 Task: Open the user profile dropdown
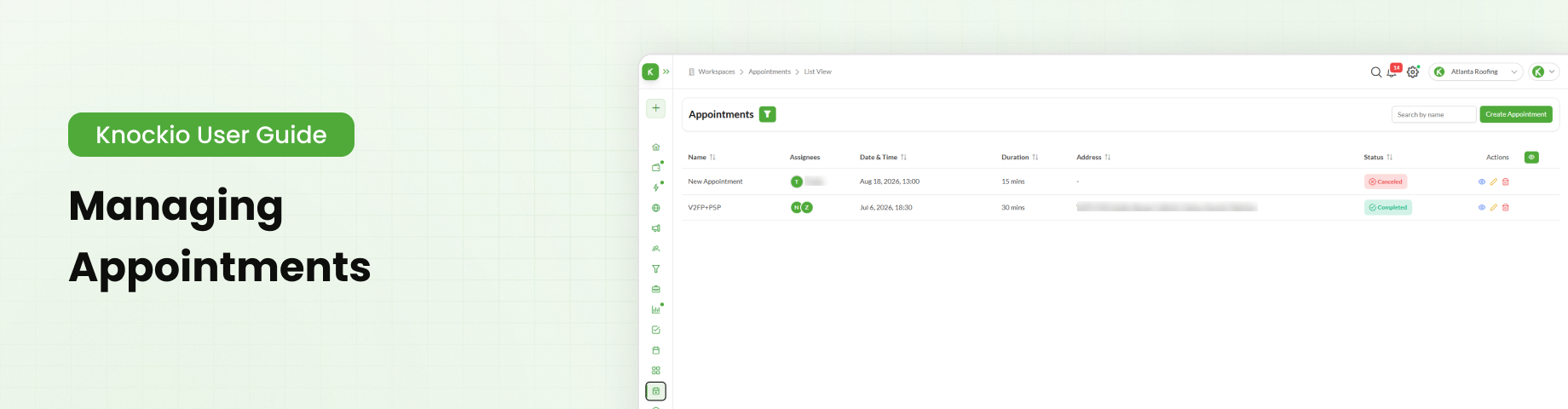click(1543, 72)
